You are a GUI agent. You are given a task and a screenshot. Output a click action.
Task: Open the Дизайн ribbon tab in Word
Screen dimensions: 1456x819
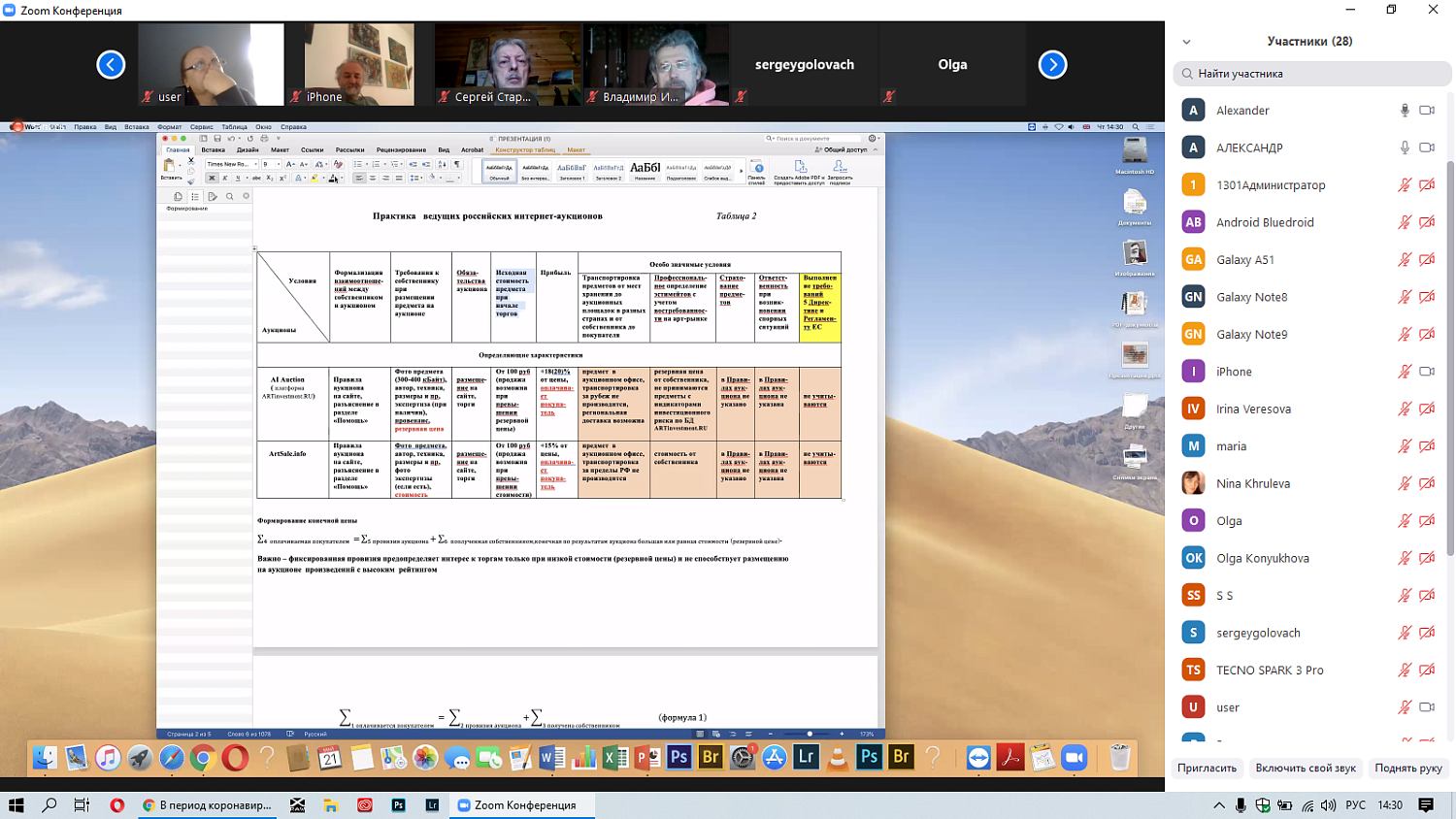[x=248, y=150]
